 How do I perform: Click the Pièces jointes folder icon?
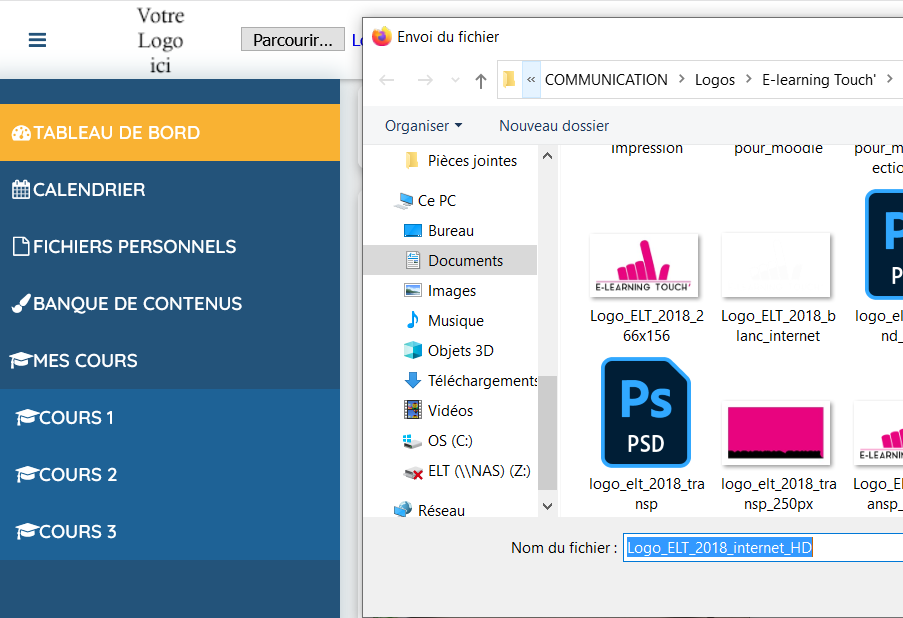click(412, 161)
